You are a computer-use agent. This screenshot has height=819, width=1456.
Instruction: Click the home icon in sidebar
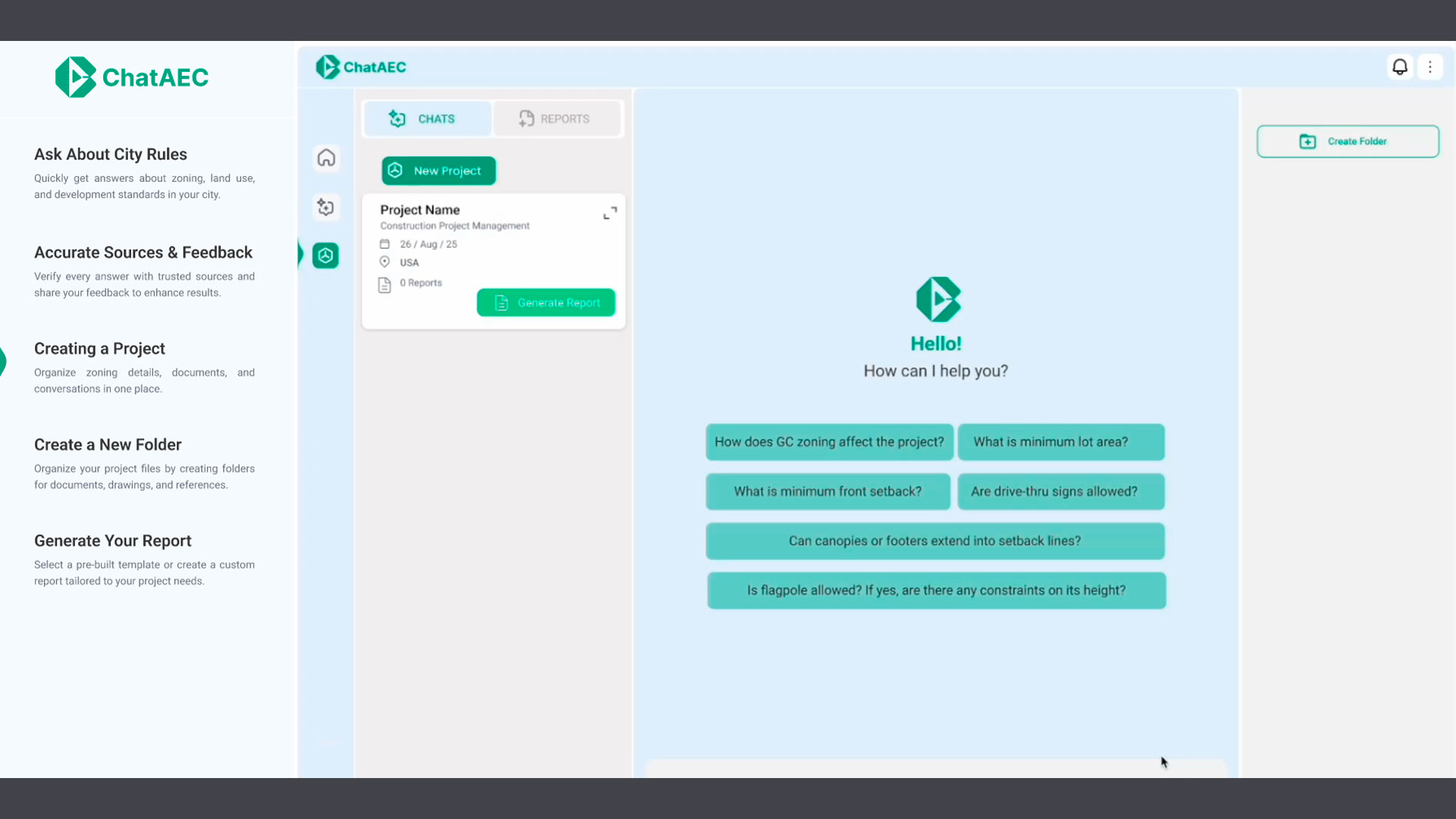[326, 158]
